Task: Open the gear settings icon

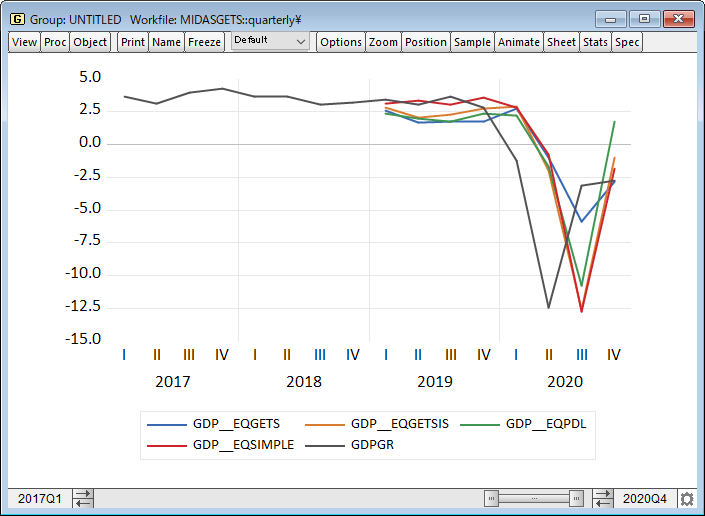Action: [687, 498]
